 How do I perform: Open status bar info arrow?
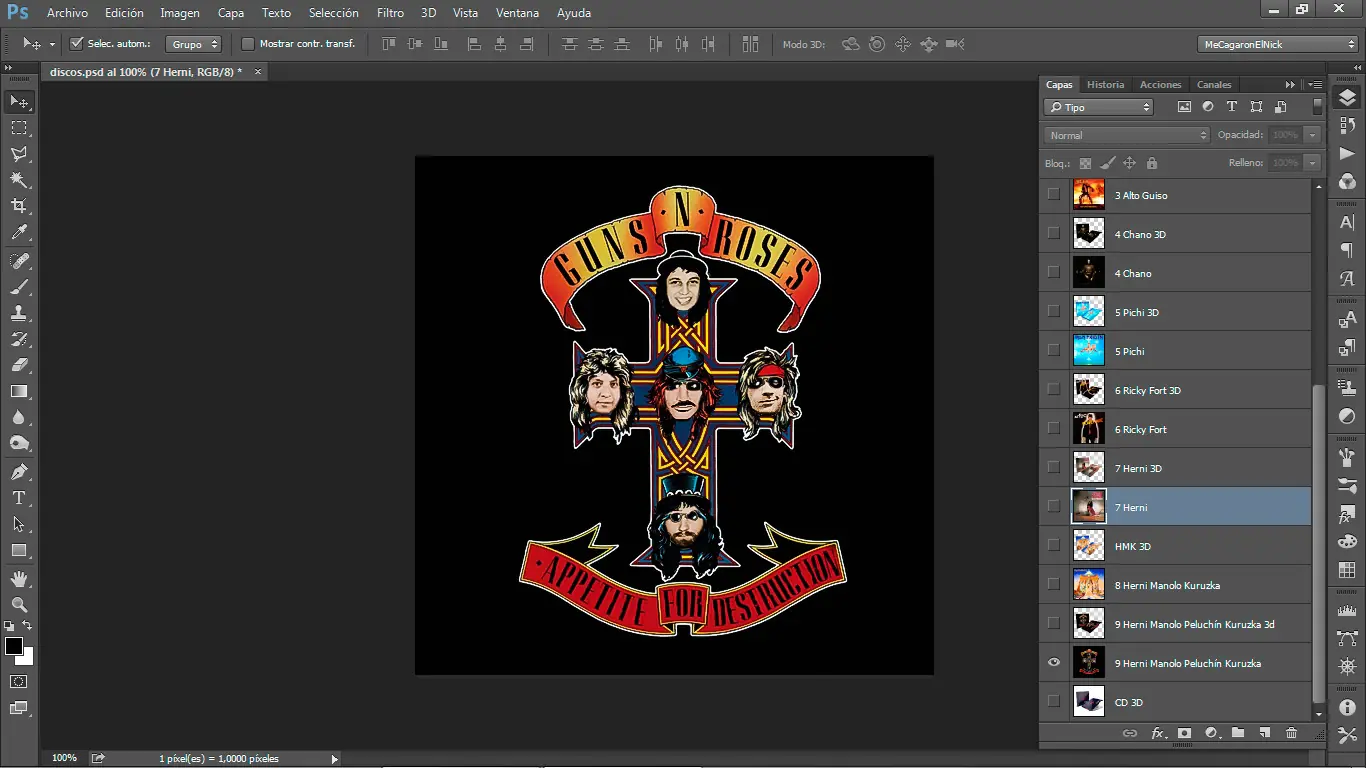pos(335,759)
